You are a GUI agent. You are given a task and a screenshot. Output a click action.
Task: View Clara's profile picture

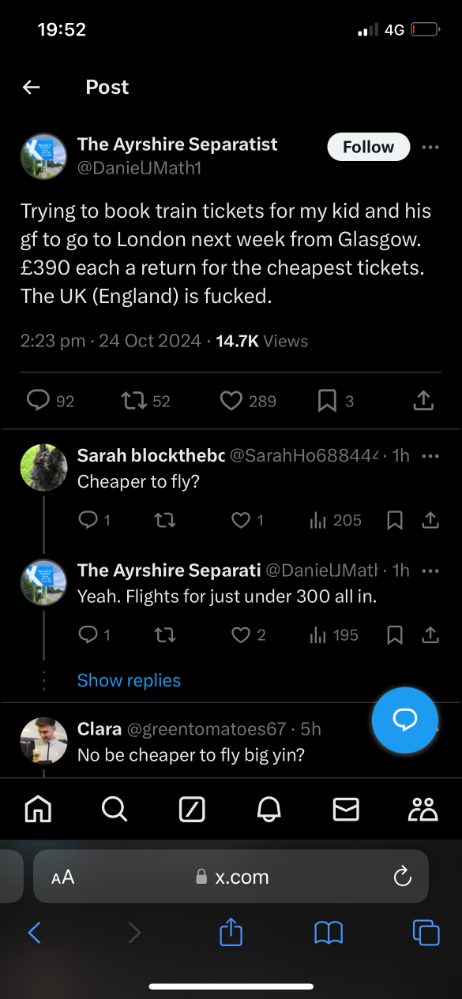click(44, 740)
